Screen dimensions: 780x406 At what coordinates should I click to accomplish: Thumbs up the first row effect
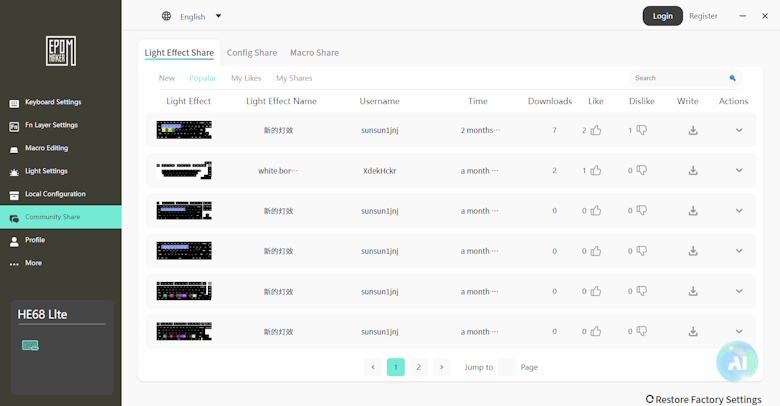click(x=596, y=130)
